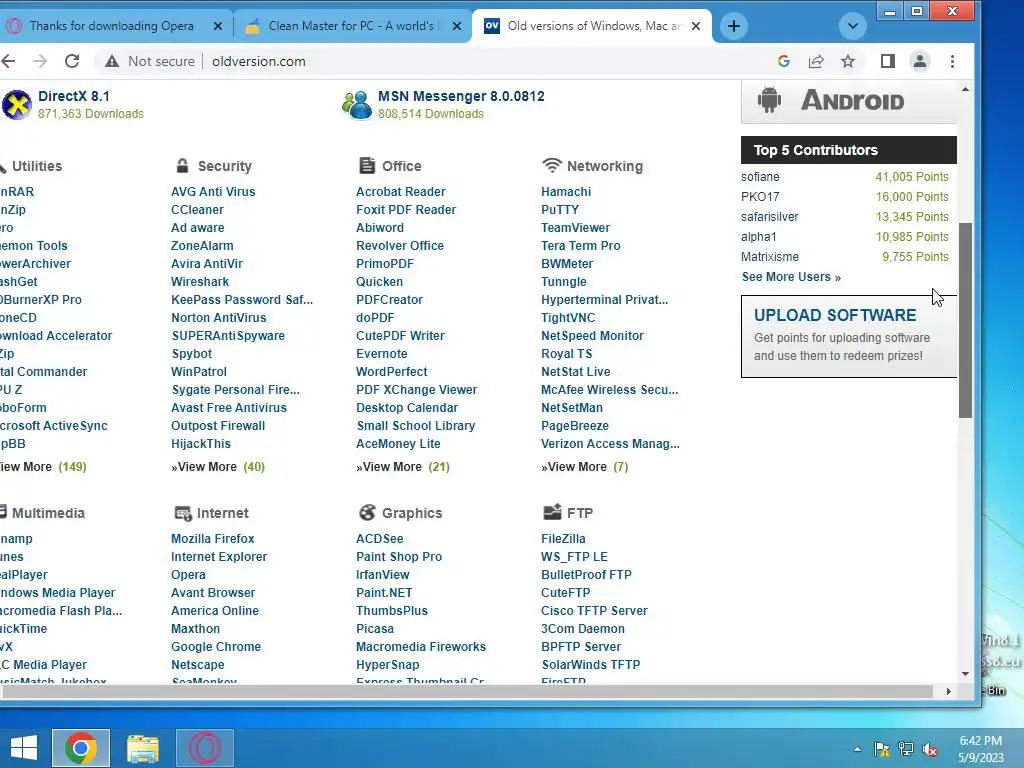Switch to Clean Master for PC tab

(351, 26)
